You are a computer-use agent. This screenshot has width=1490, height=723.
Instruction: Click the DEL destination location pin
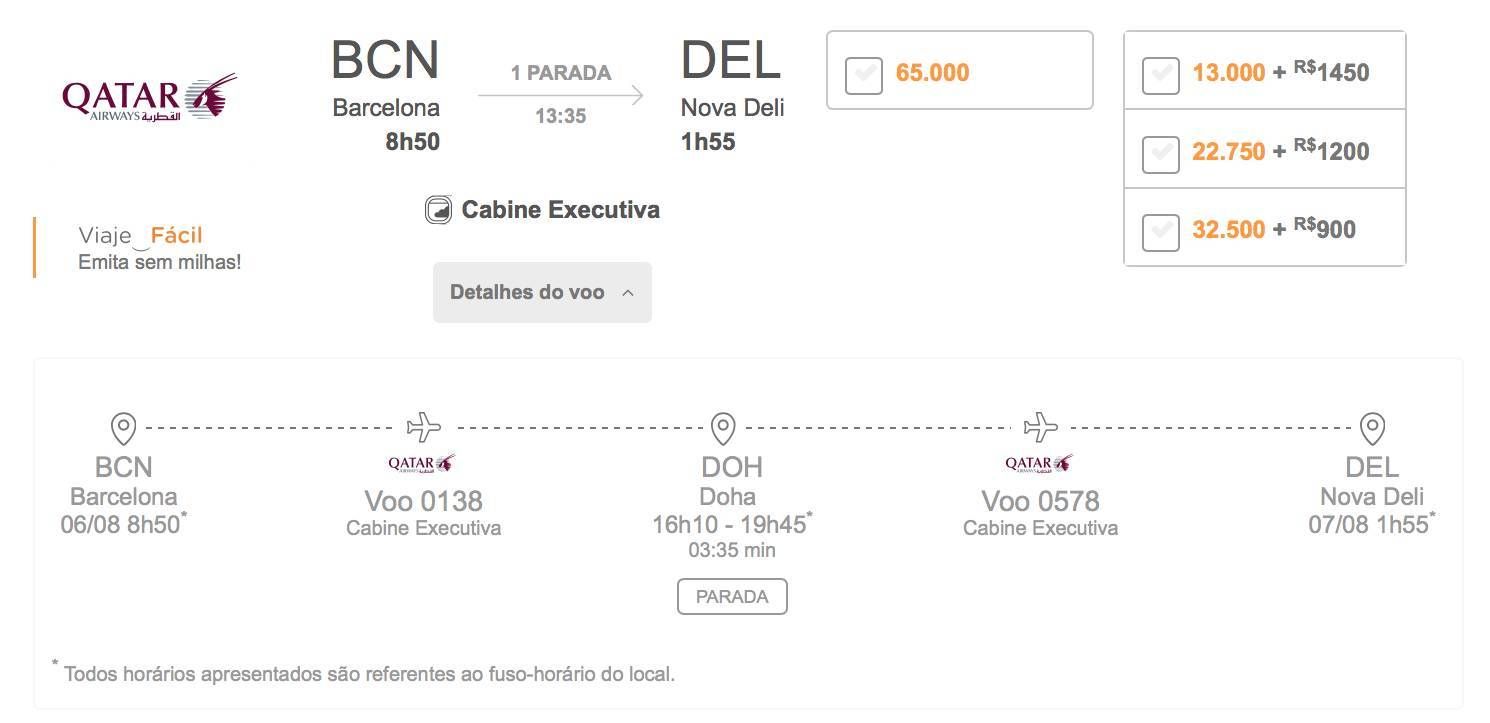click(x=1373, y=428)
